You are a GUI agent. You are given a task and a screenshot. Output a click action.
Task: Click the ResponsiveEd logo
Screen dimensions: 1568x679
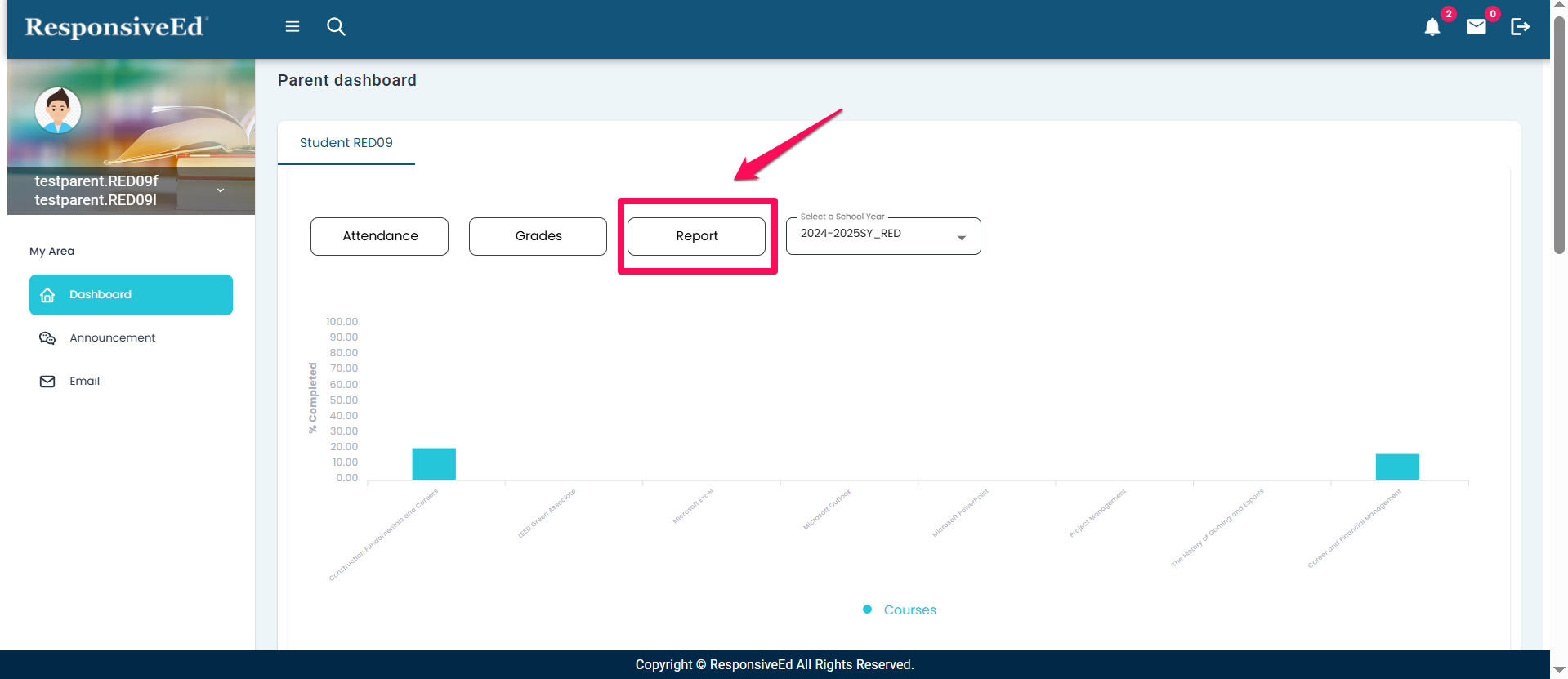(115, 28)
